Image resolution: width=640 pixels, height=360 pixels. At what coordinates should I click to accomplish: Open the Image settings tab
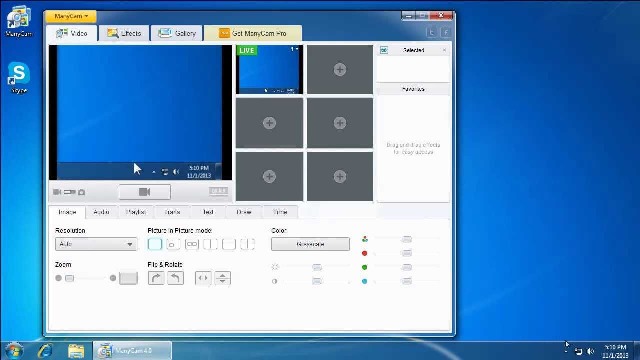pos(67,212)
